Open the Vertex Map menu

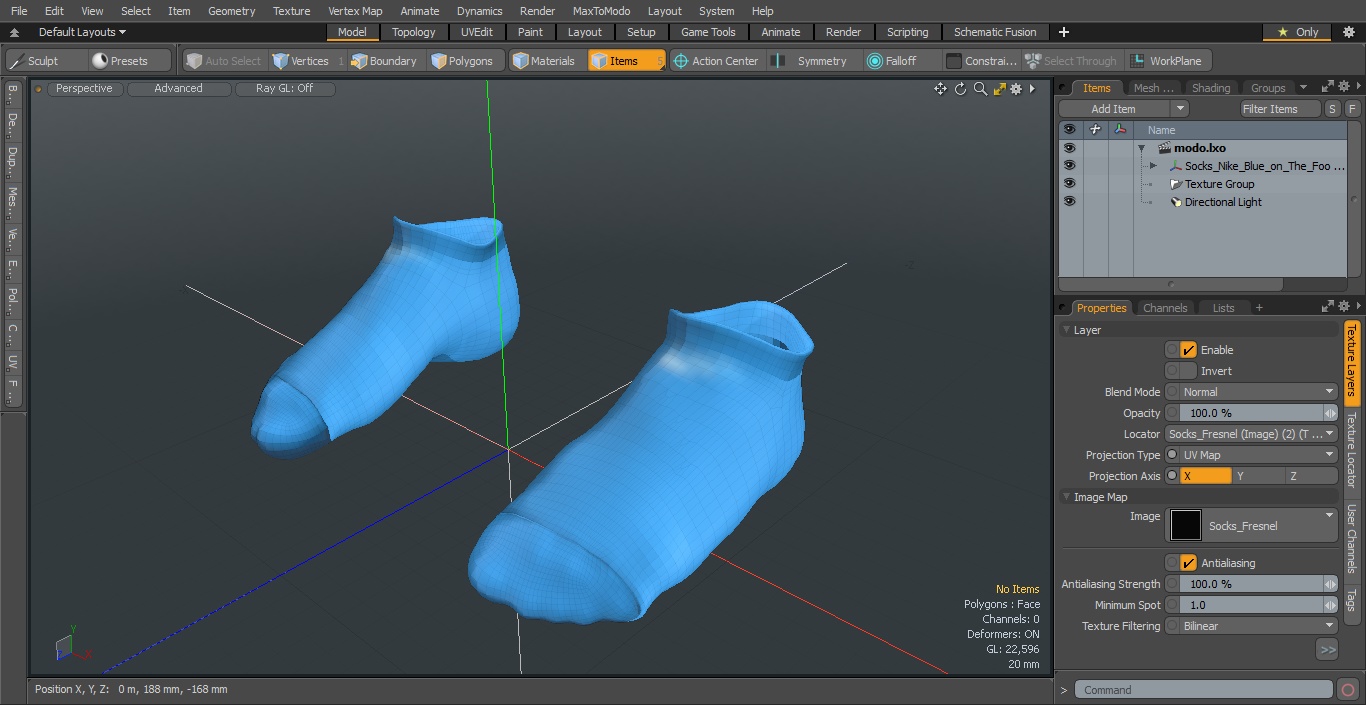(355, 11)
